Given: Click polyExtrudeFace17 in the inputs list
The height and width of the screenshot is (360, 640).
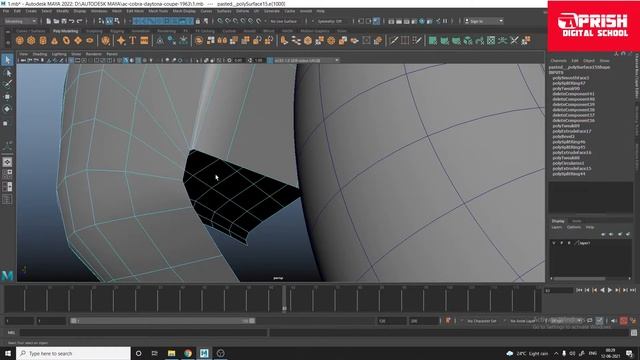Looking at the screenshot, I should point(572,131).
